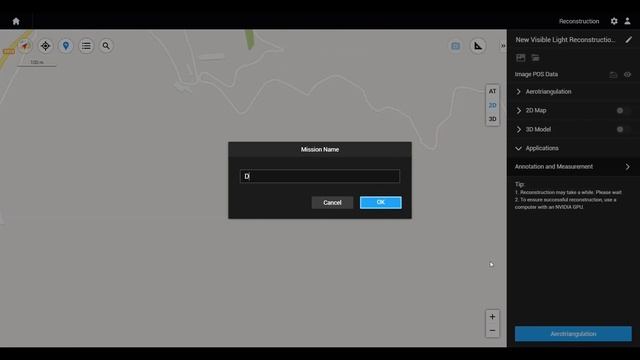Toggle the 3D Model switch
Image resolution: width=640 pixels, height=360 pixels.
[623, 129]
